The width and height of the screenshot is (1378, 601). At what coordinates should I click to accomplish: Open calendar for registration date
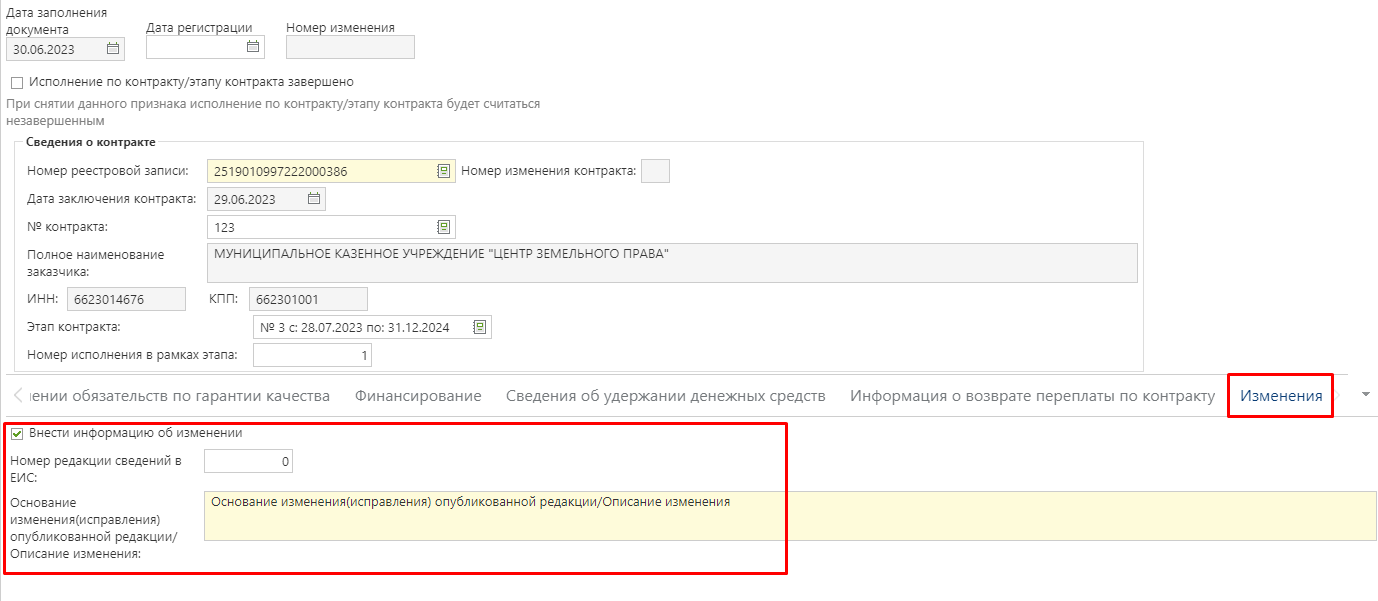point(253,46)
